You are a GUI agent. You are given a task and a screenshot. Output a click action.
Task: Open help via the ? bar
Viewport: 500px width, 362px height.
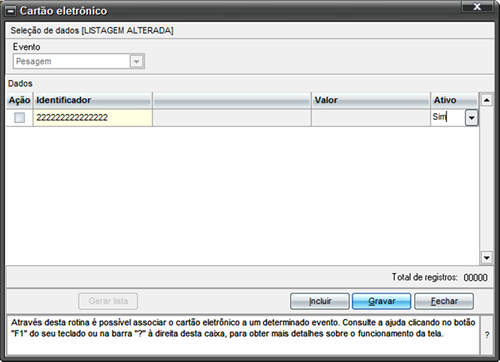click(x=487, y=335)
